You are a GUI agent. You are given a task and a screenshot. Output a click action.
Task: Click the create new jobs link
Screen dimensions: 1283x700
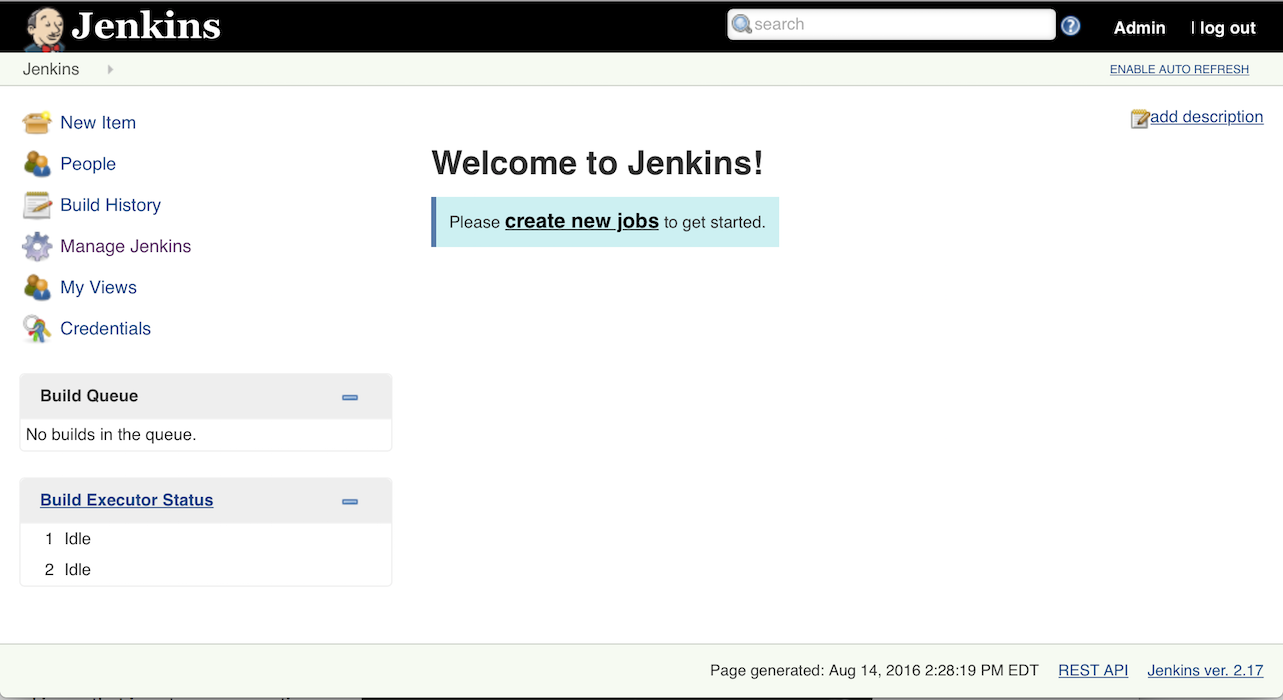tap(582, 221)
